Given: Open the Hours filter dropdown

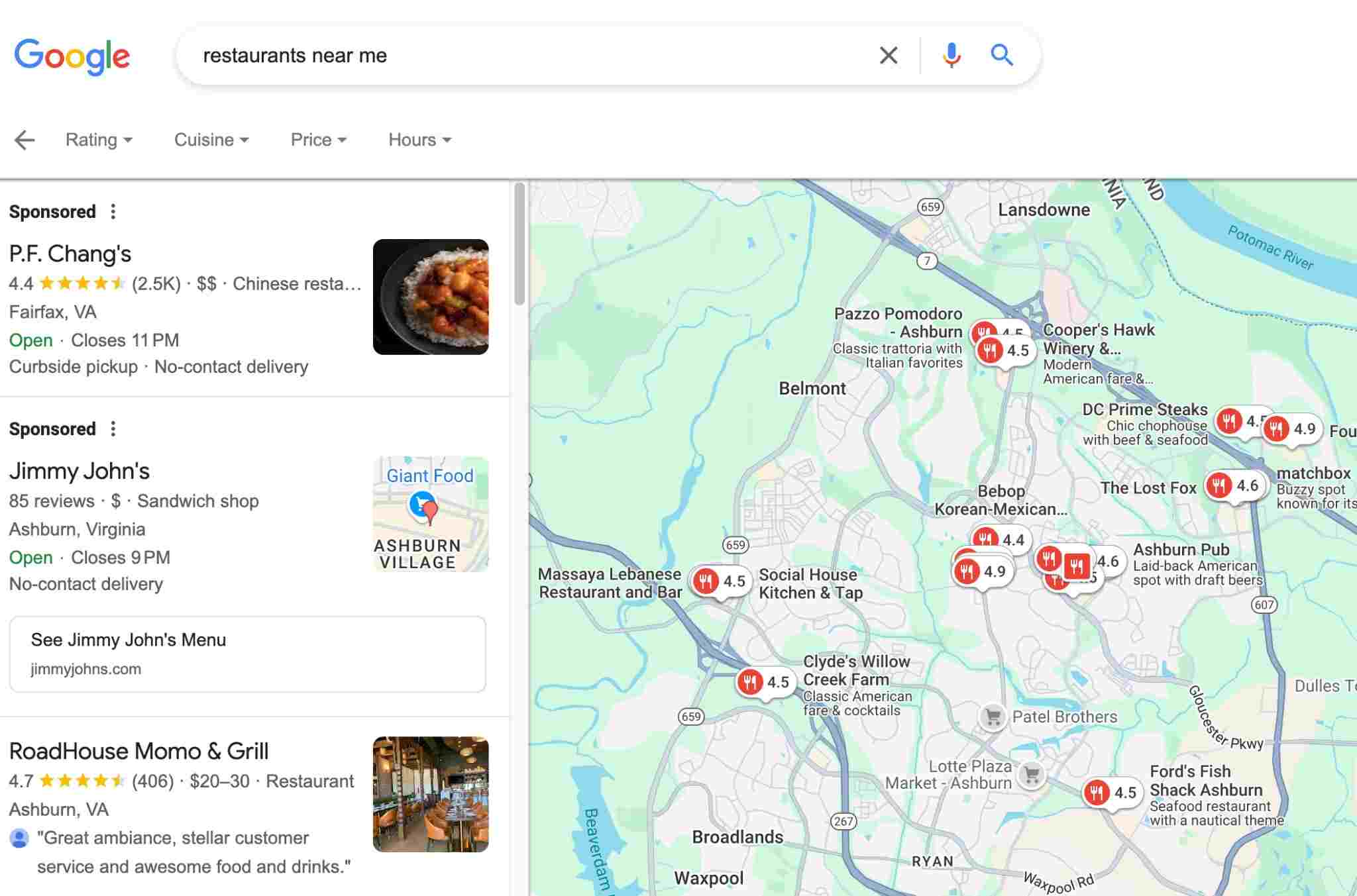Looking at the screenshot, I should [420, 140].
